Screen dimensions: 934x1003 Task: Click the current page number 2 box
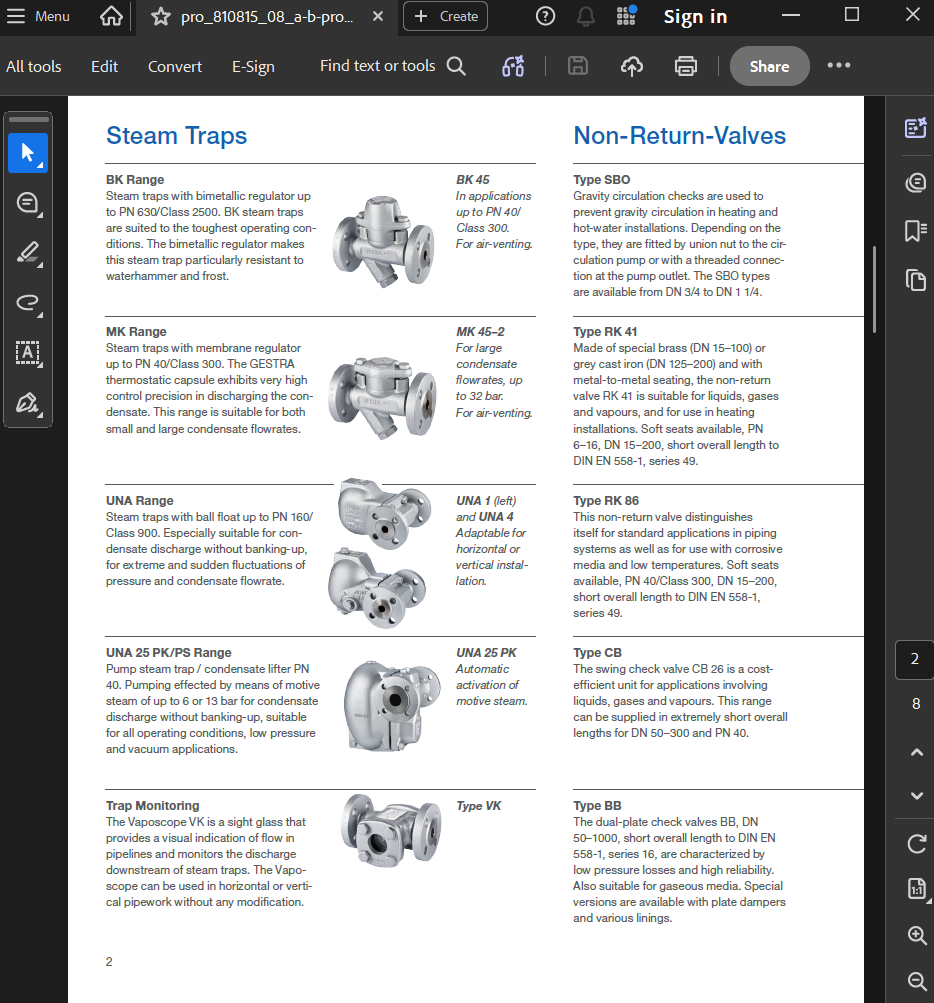tap(915, 659)
